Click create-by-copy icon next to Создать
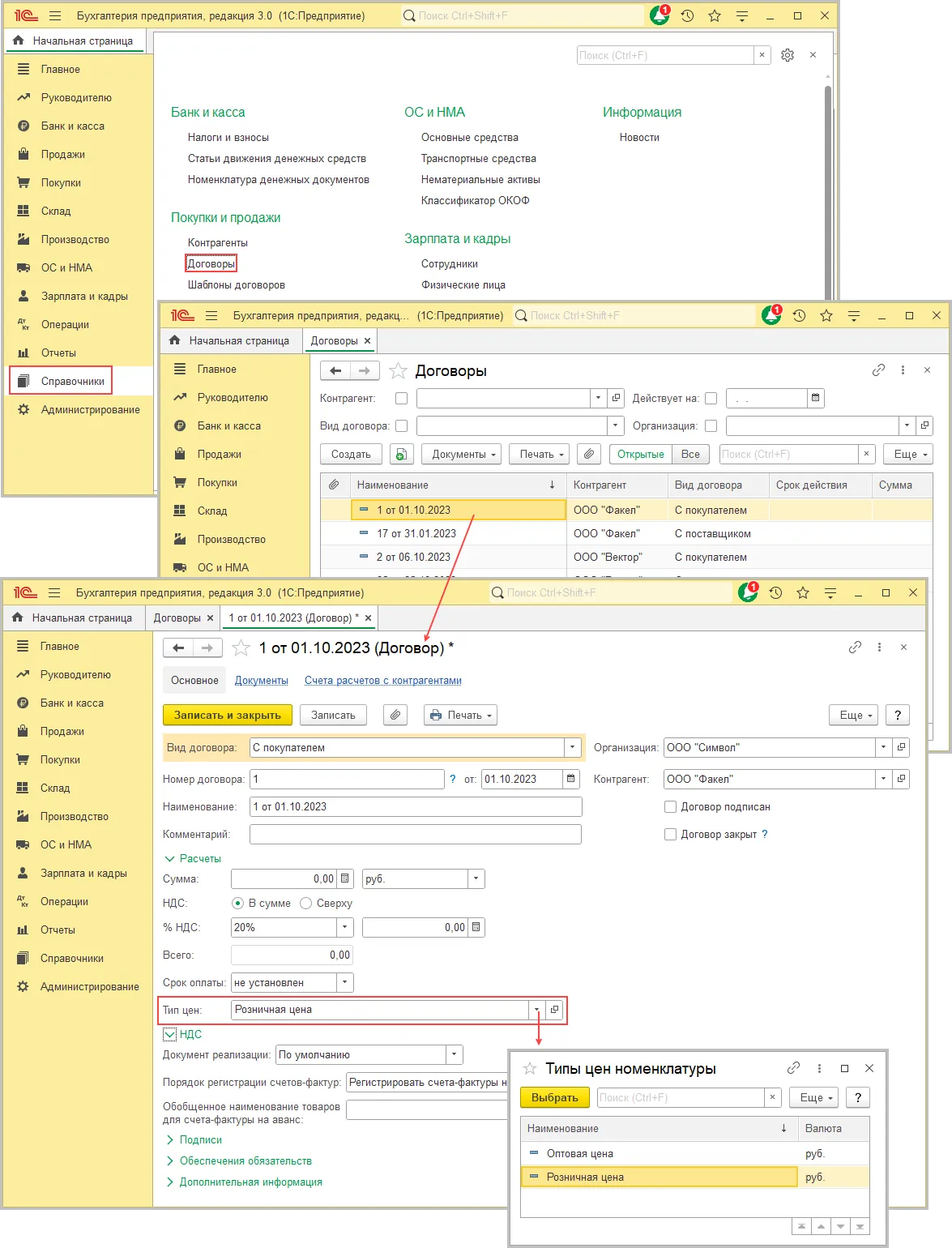The width and height of the screenshot is (952, 1248). click(401, 454)
